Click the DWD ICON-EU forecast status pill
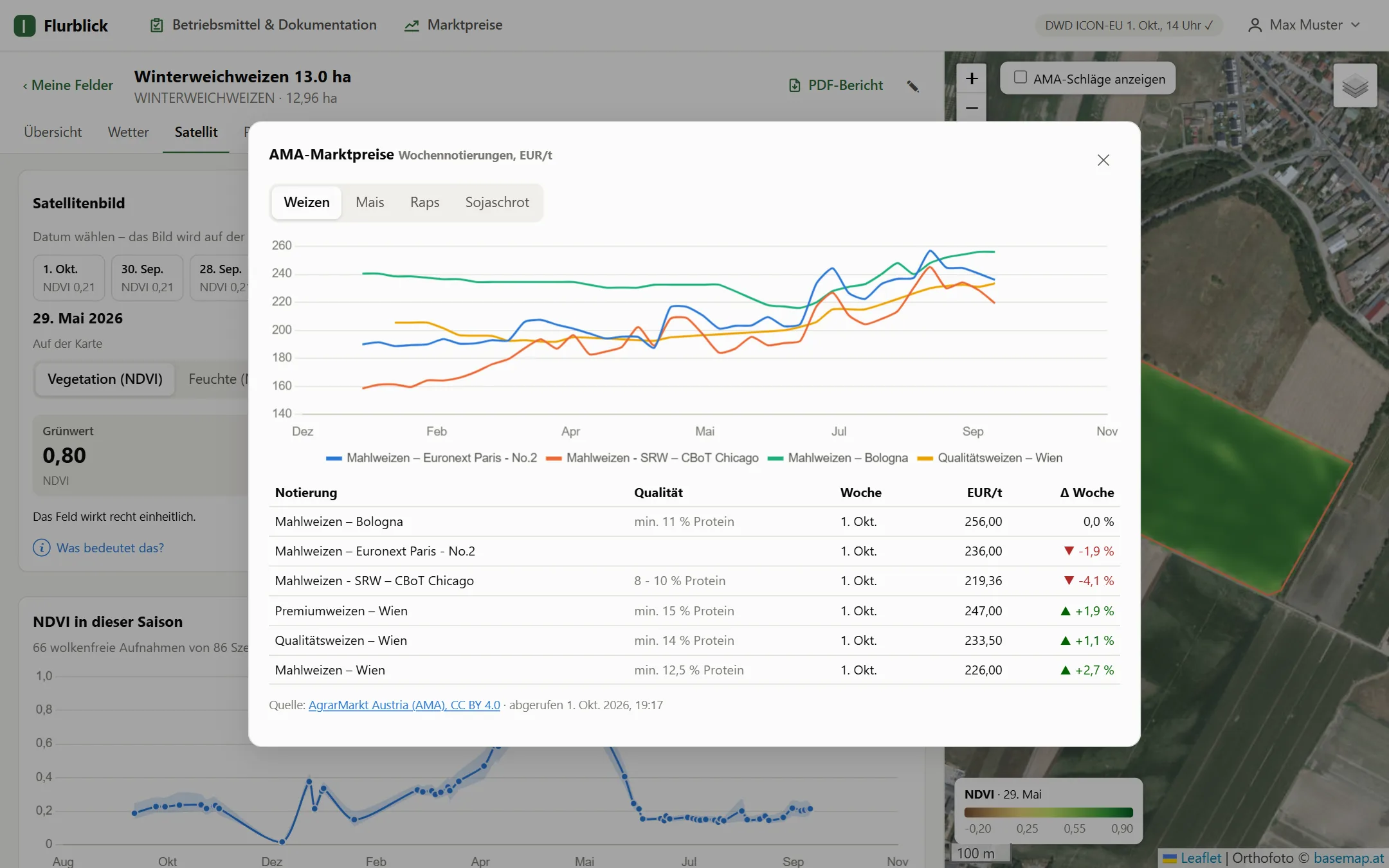The height and width of the screenshot is (868, 1389). 1129,26
